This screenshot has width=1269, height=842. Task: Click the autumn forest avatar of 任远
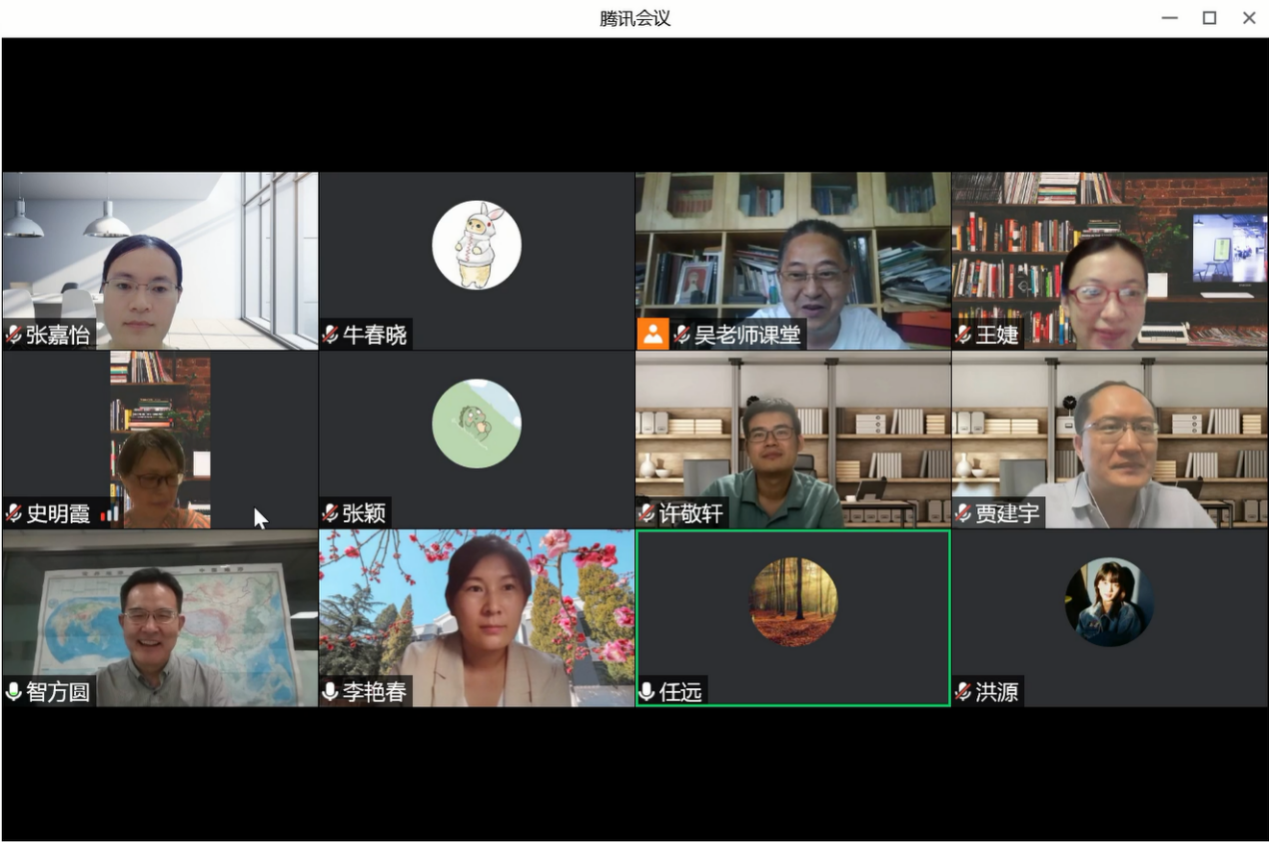click(x=794, y=602)
